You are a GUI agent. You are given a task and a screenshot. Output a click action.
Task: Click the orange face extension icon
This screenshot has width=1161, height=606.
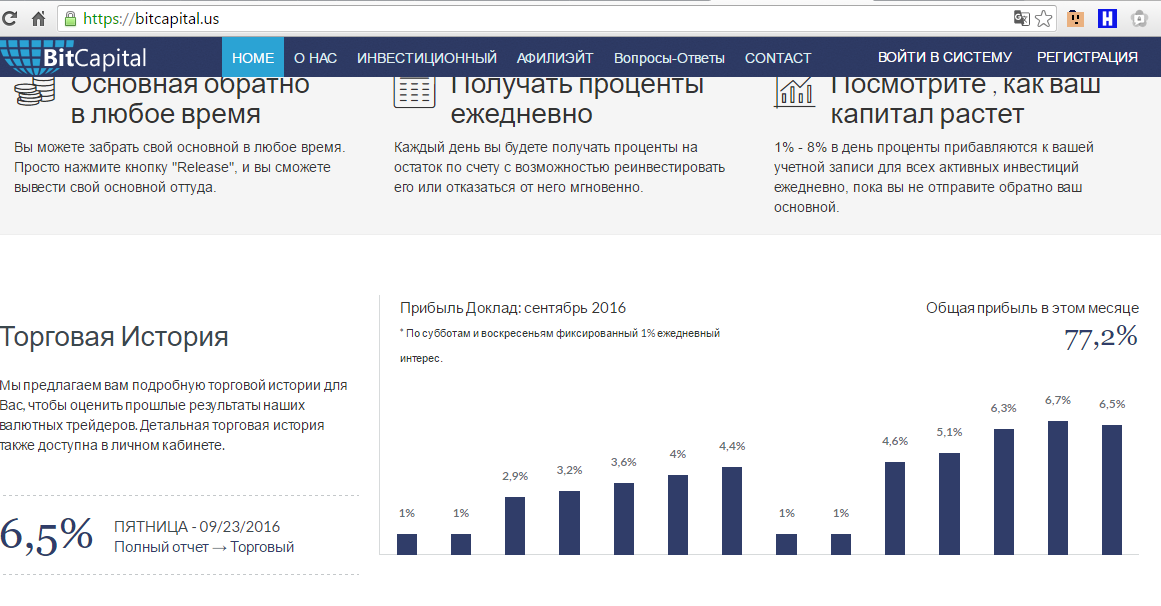click(x=1076, y=18)
